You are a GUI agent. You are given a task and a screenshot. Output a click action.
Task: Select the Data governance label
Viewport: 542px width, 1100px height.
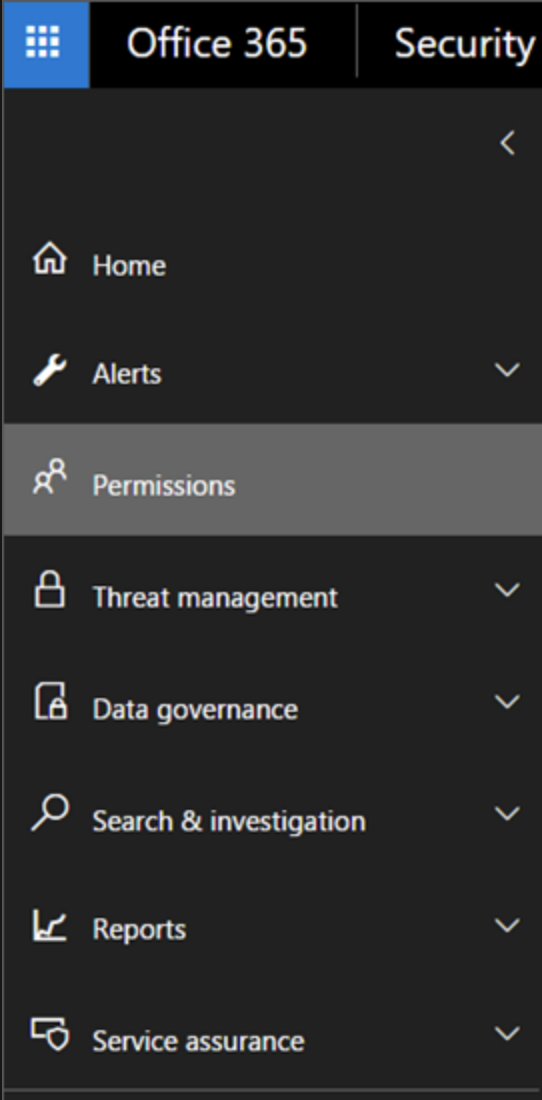tap(195, 709)
